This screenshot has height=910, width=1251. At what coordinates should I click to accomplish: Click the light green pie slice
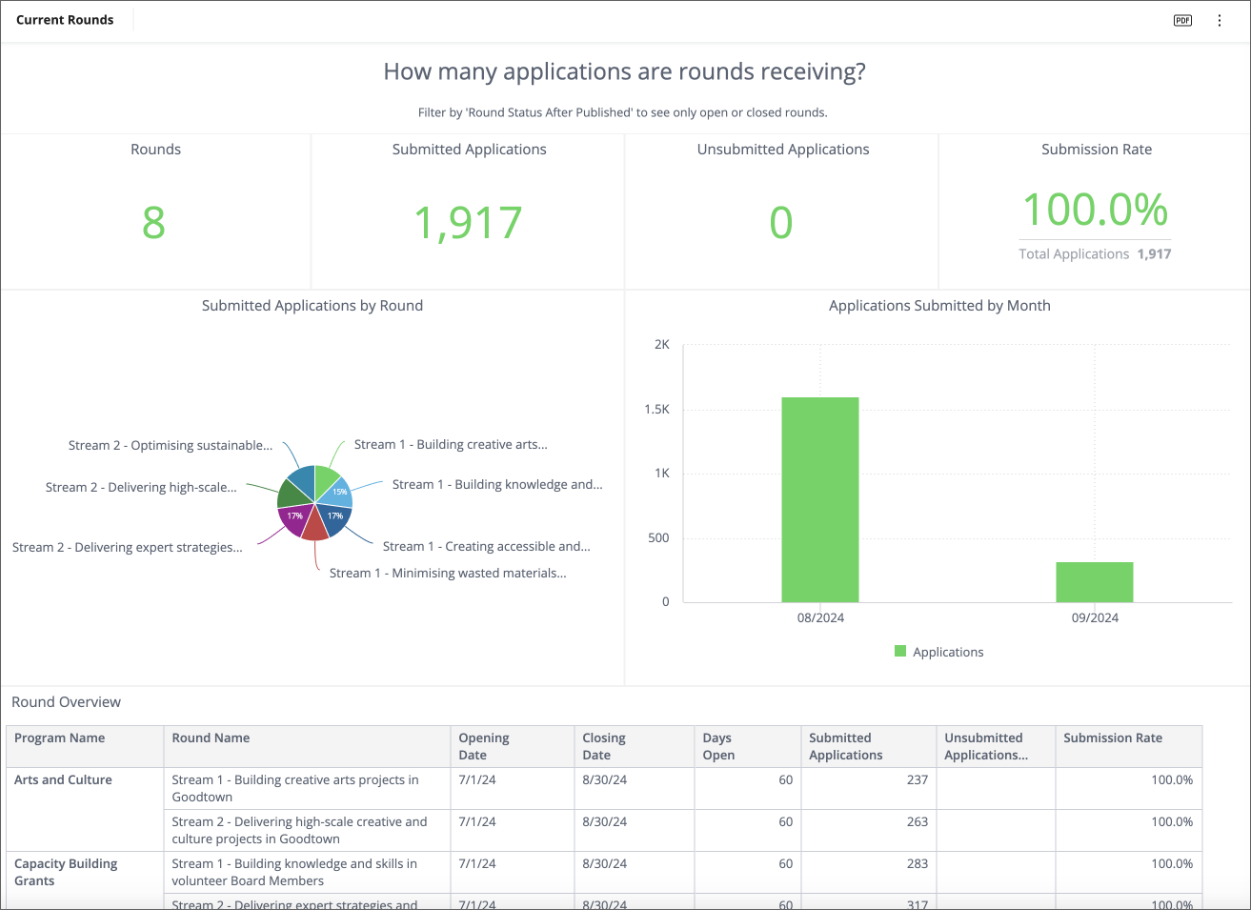pos(324,478)
